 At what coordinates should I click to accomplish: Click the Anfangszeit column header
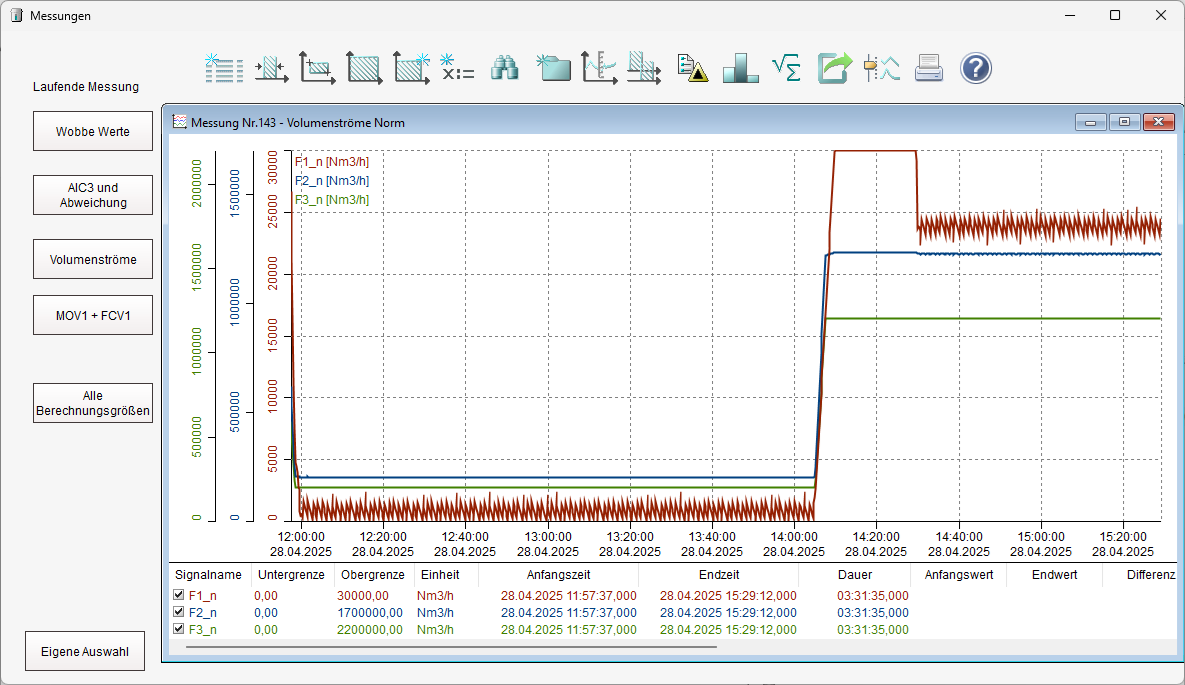point(558,575)
